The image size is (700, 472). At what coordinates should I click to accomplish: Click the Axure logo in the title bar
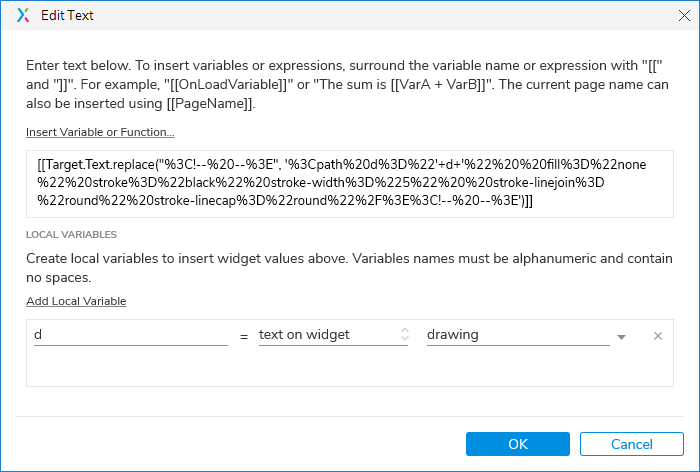(23, 16)
